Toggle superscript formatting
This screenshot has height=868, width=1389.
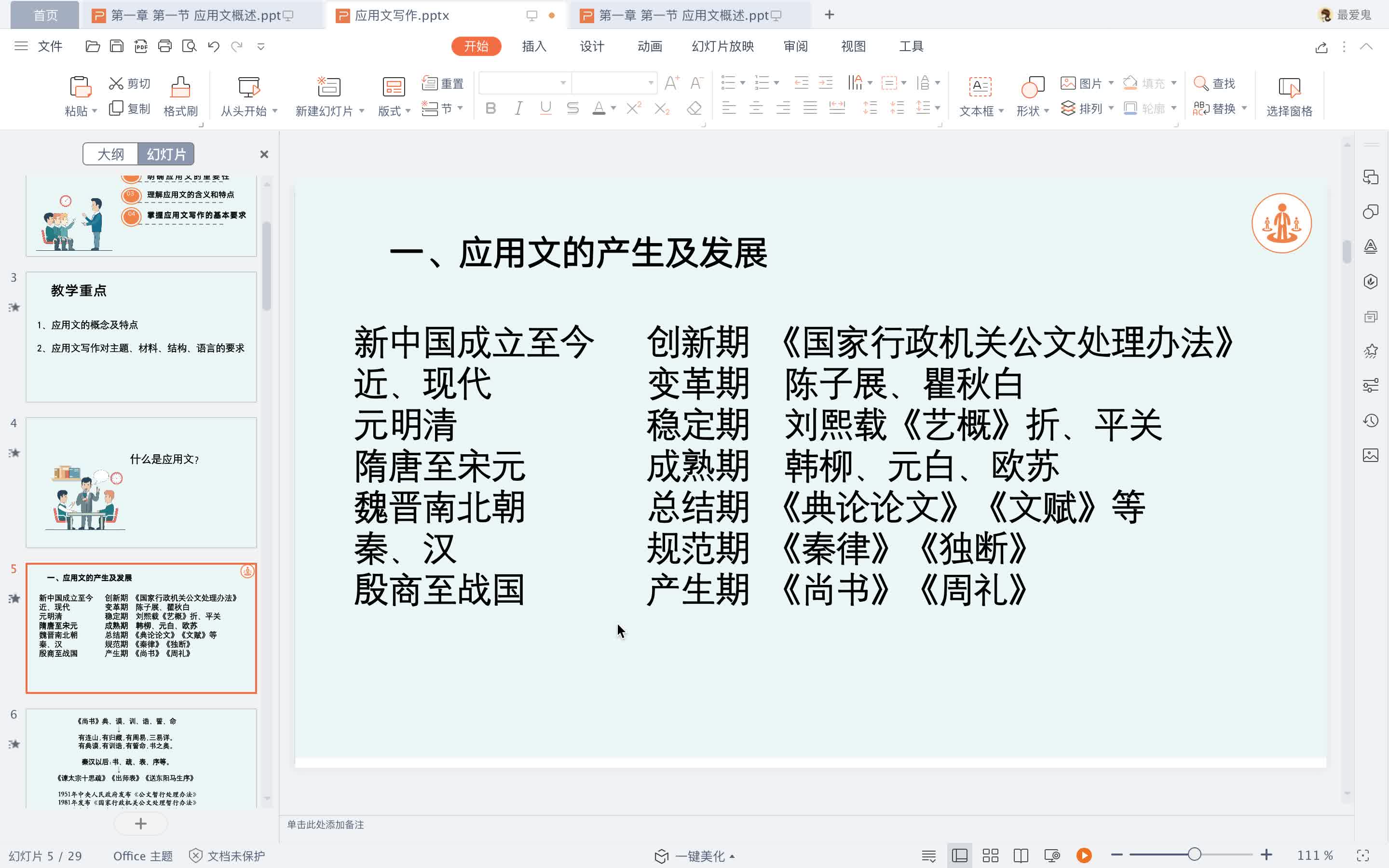[x=634, y=108]
